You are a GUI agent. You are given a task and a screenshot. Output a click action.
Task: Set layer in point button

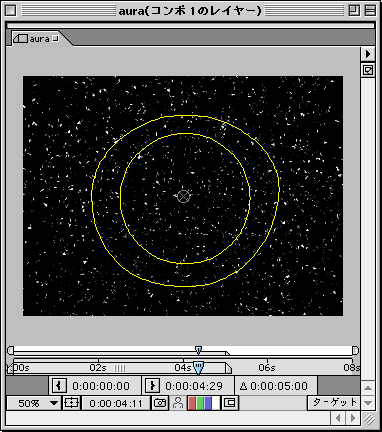coord(59,386)
